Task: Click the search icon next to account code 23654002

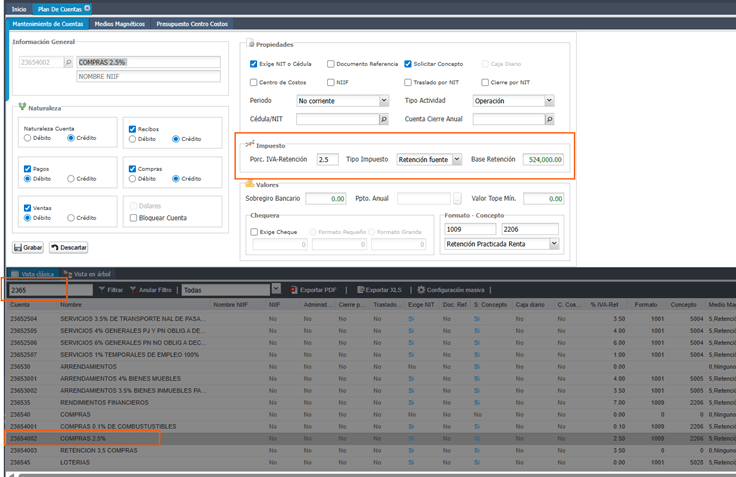Action: point(69,62)
